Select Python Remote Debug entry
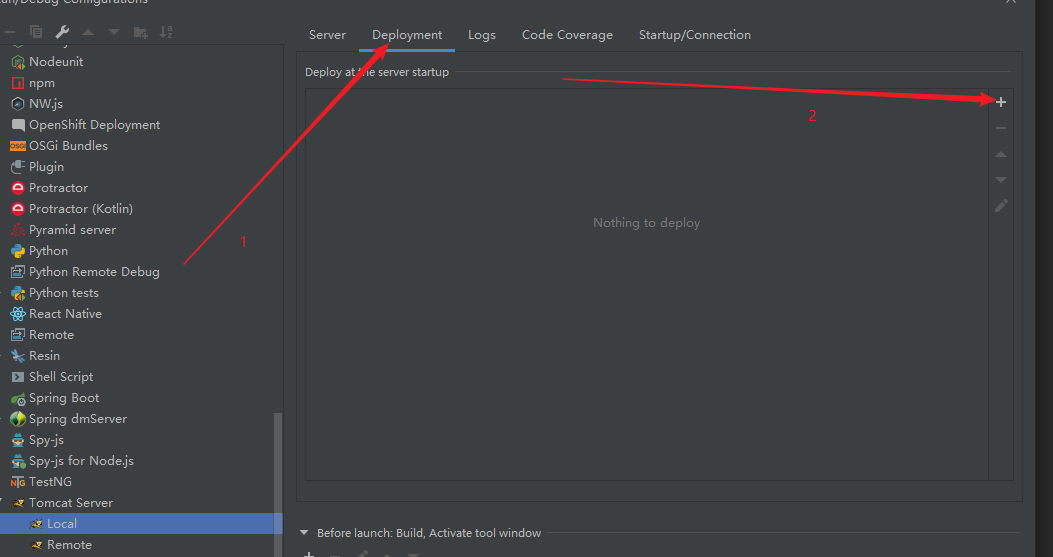The height and width of the screenshot is (557, 1053). click(x=94, y=271)
